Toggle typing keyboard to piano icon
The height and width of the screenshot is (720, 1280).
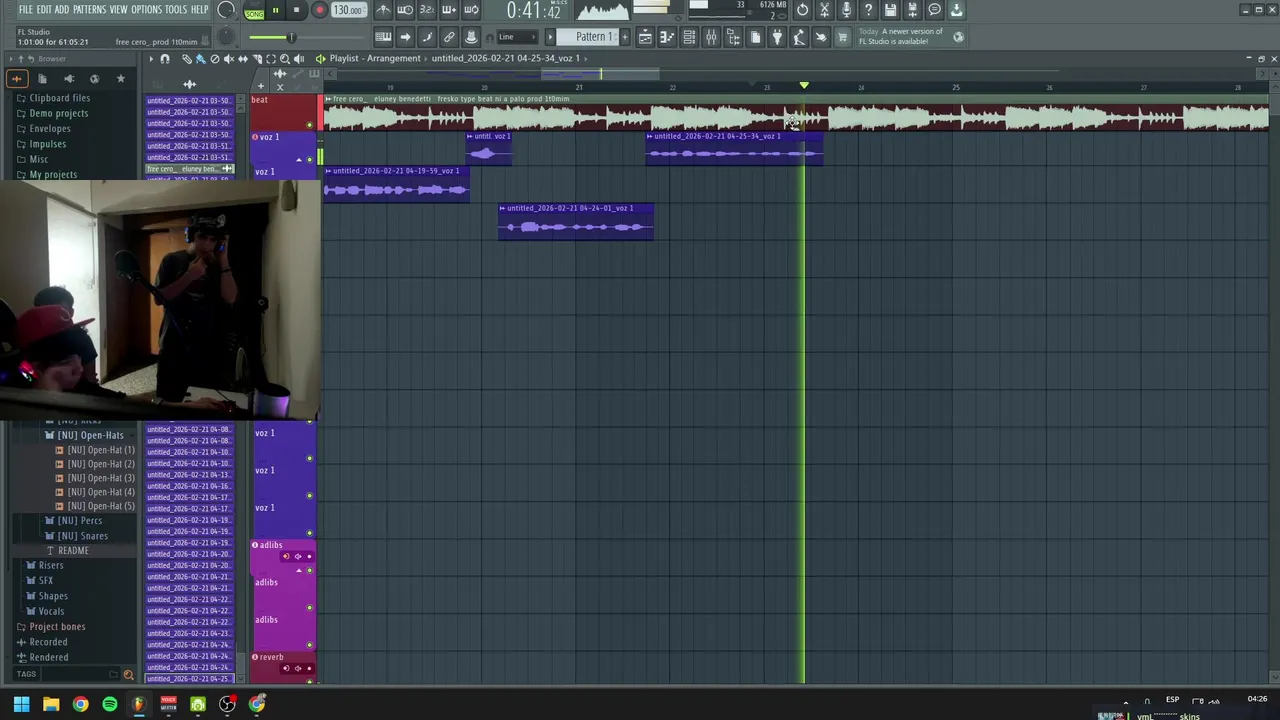click(x=383, y=37)
